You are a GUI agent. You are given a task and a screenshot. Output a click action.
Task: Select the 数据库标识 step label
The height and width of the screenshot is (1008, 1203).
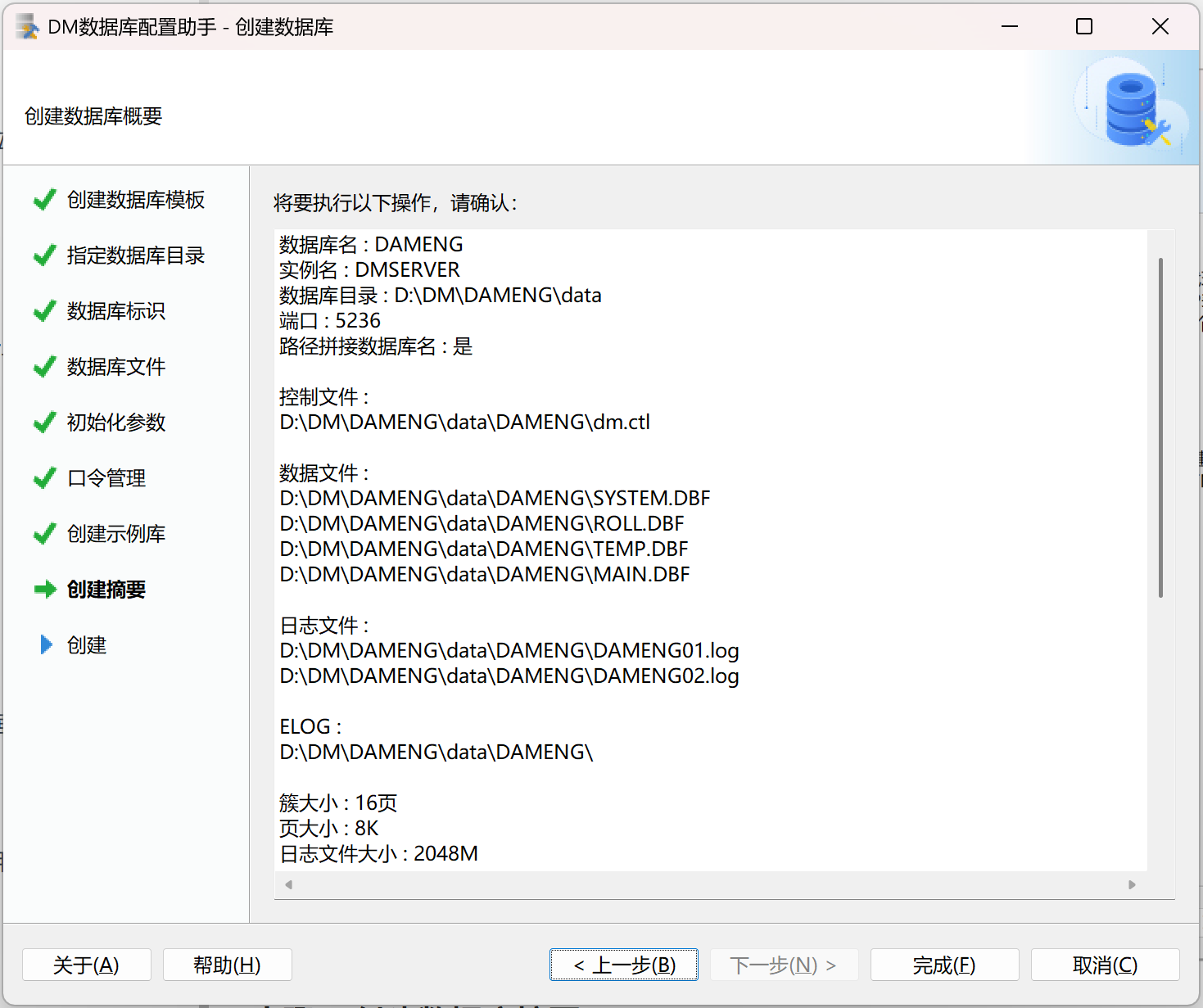click(116, 311)
